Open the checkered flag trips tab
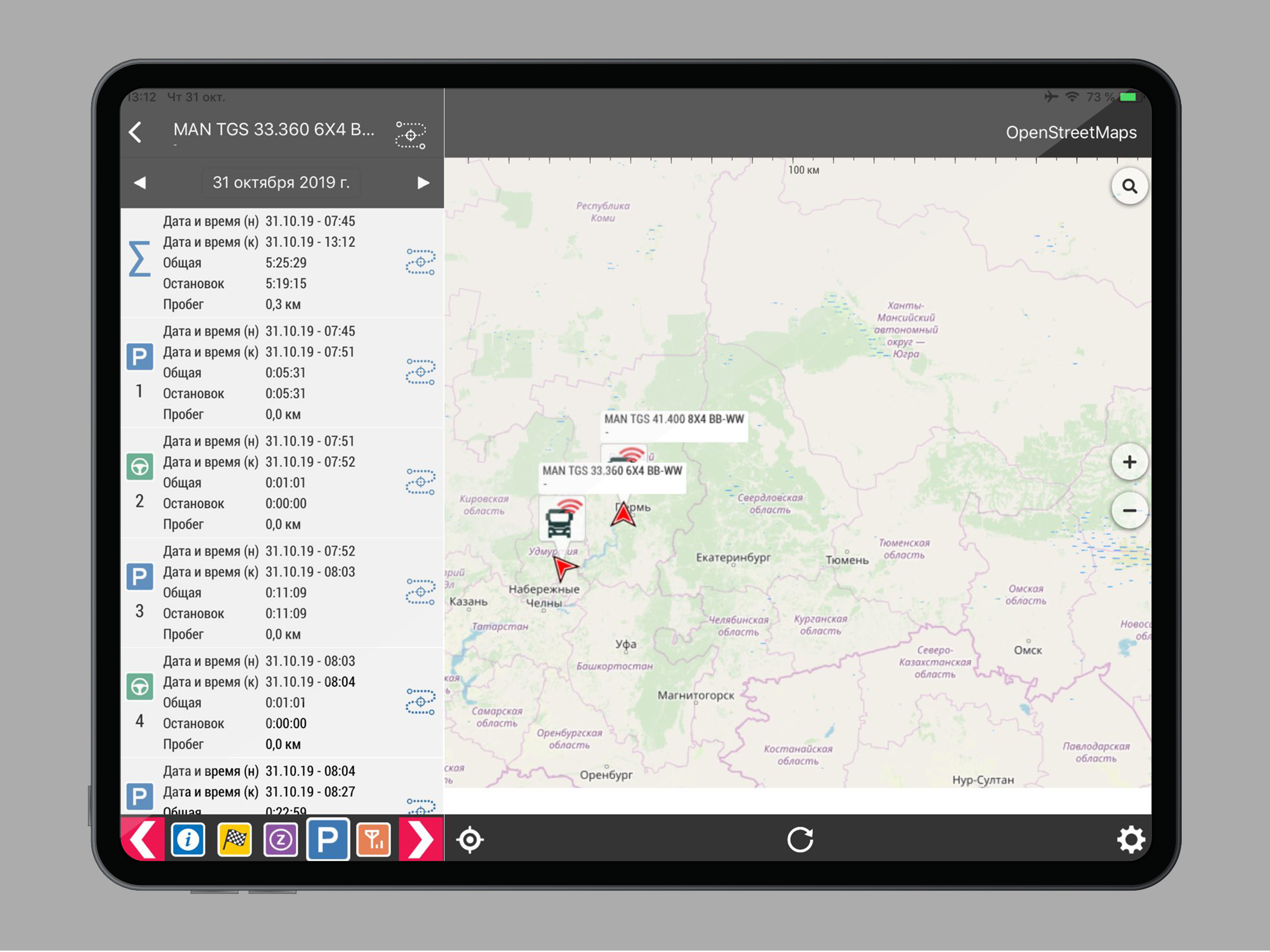 [234, 840]
